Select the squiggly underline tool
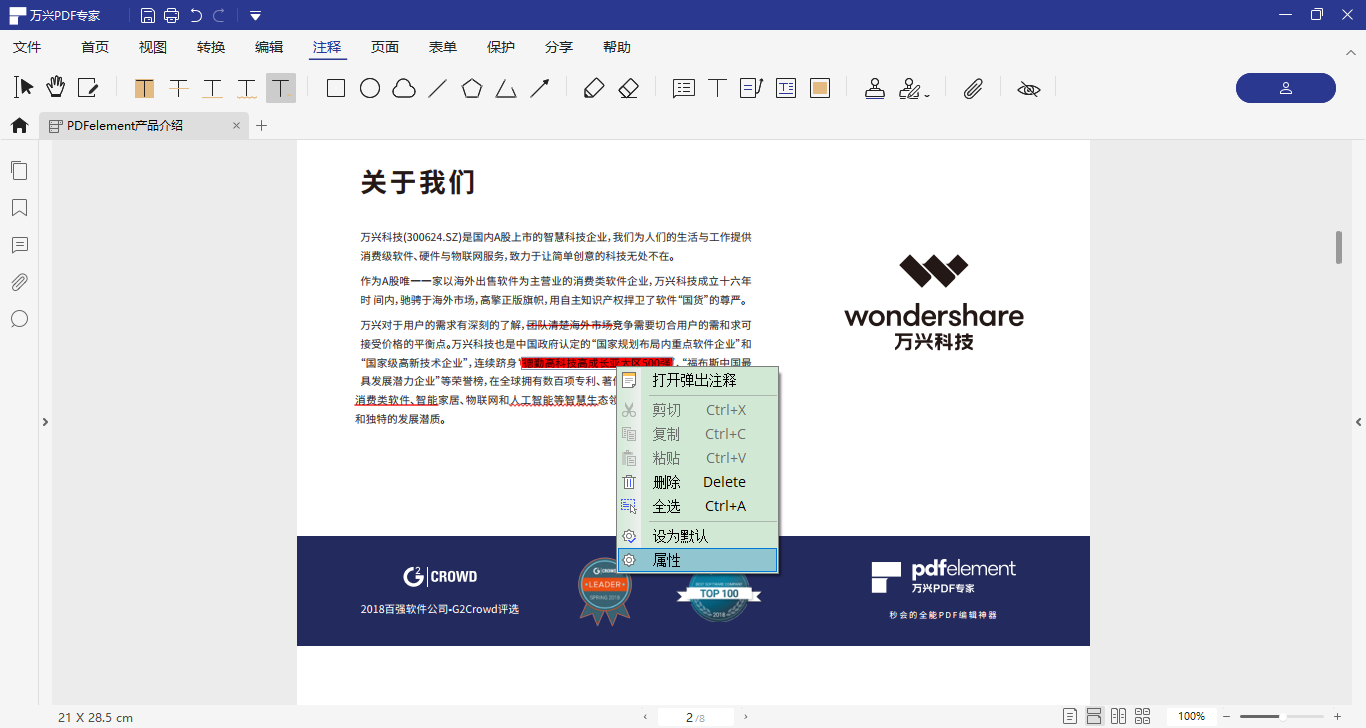The image size is (1366, 728). point(246,88)
